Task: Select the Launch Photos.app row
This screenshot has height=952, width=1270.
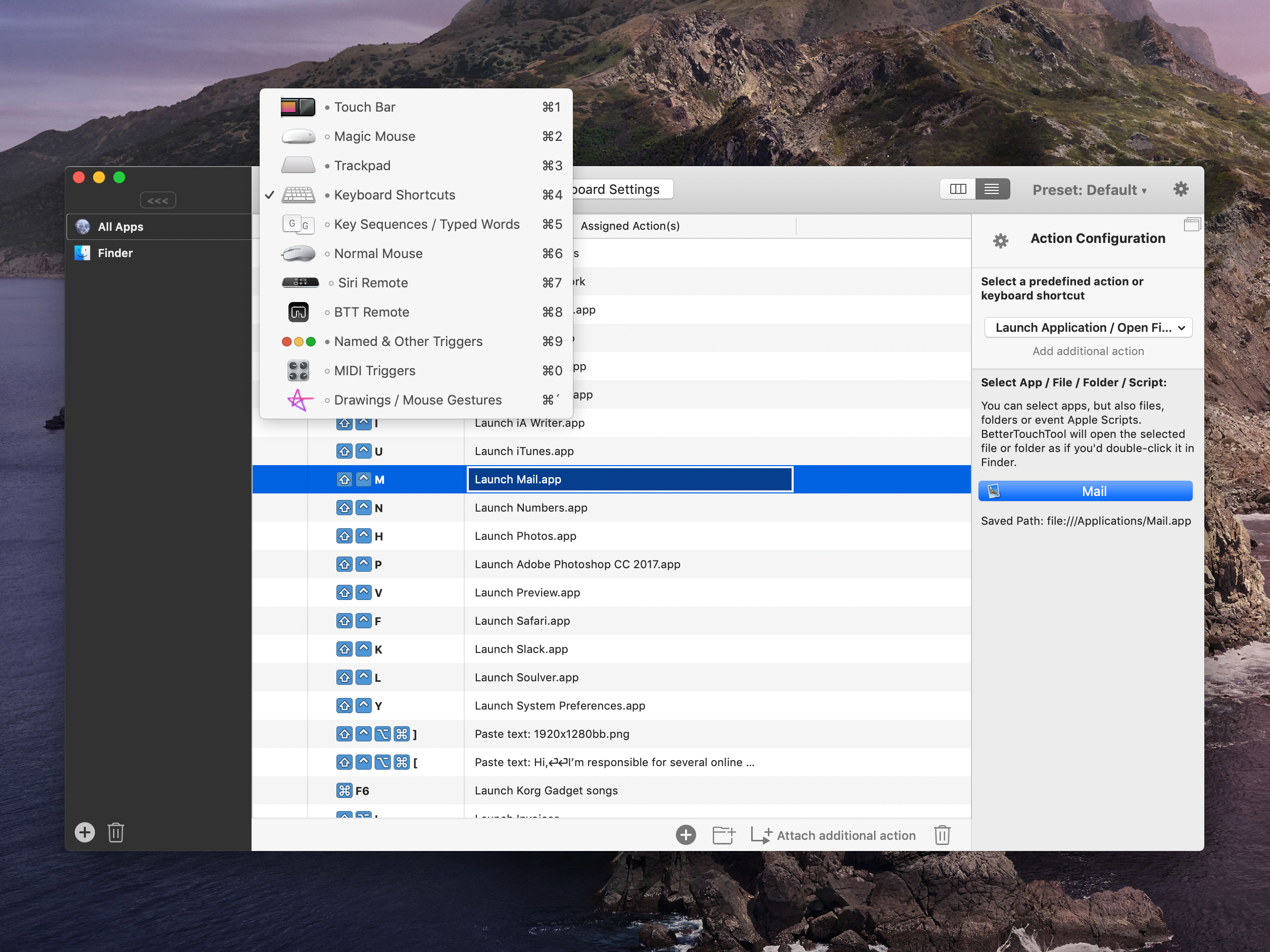Action: click(x=611, y=536)
